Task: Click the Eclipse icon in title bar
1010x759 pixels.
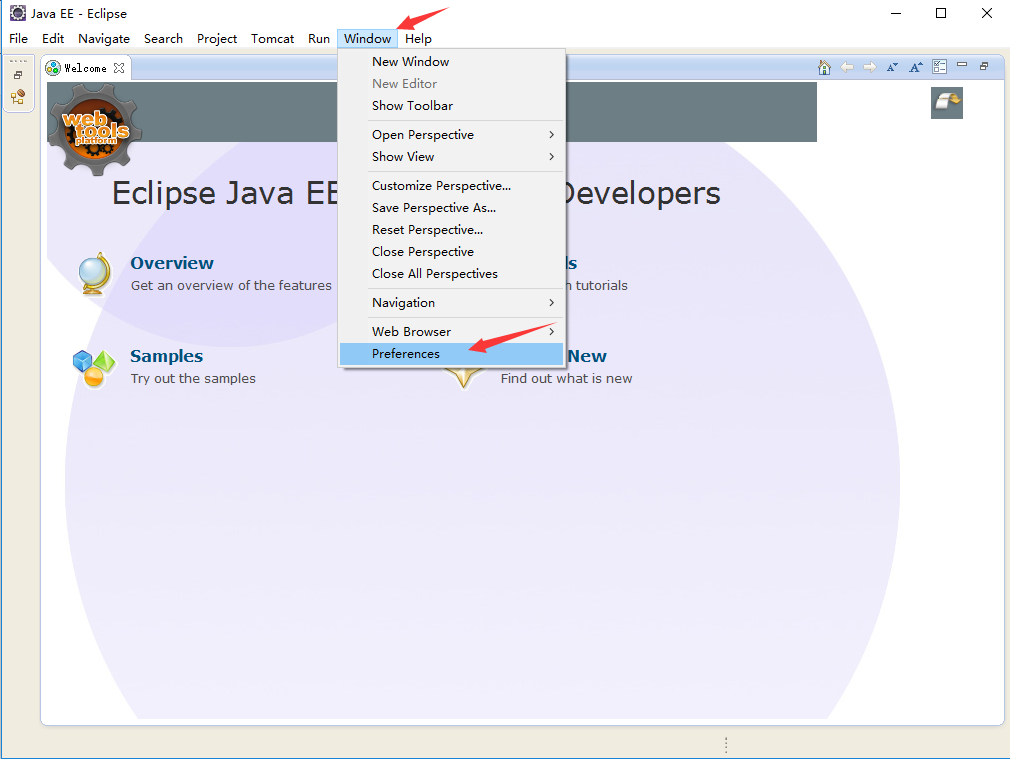Action: tap(17, 13)
